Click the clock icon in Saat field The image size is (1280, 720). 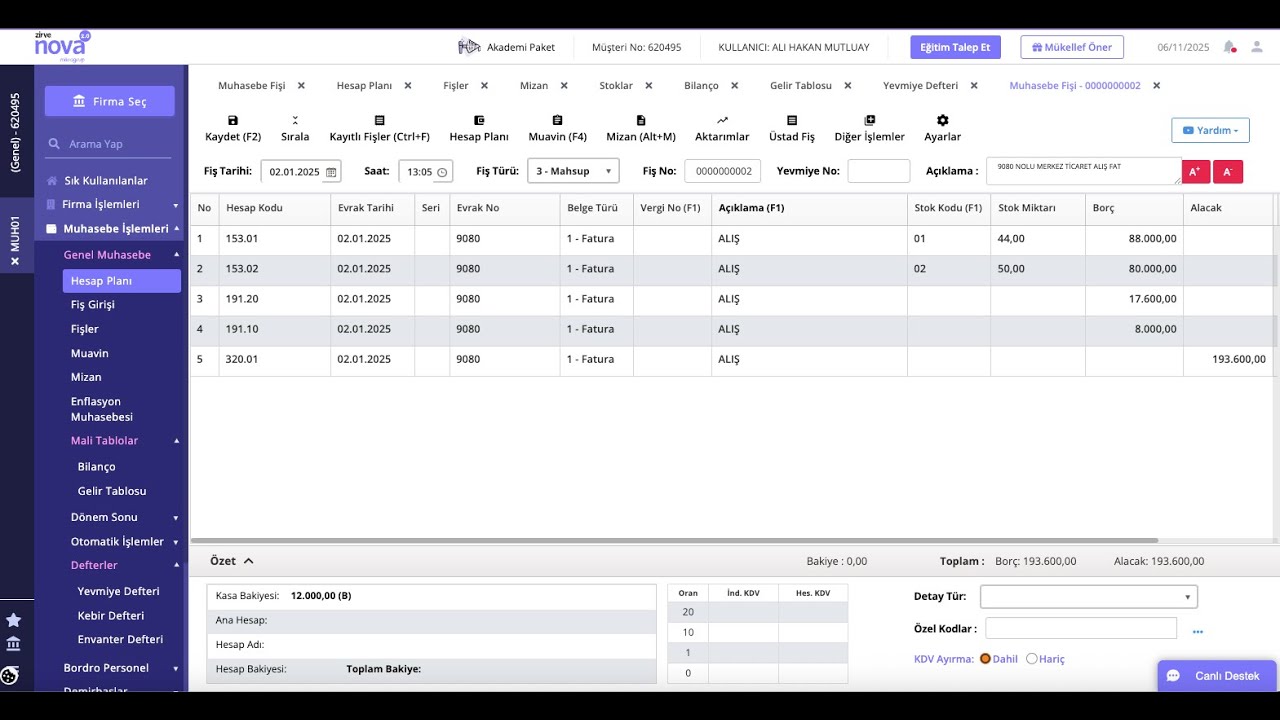pyautogui.click(x=442, y=172)
